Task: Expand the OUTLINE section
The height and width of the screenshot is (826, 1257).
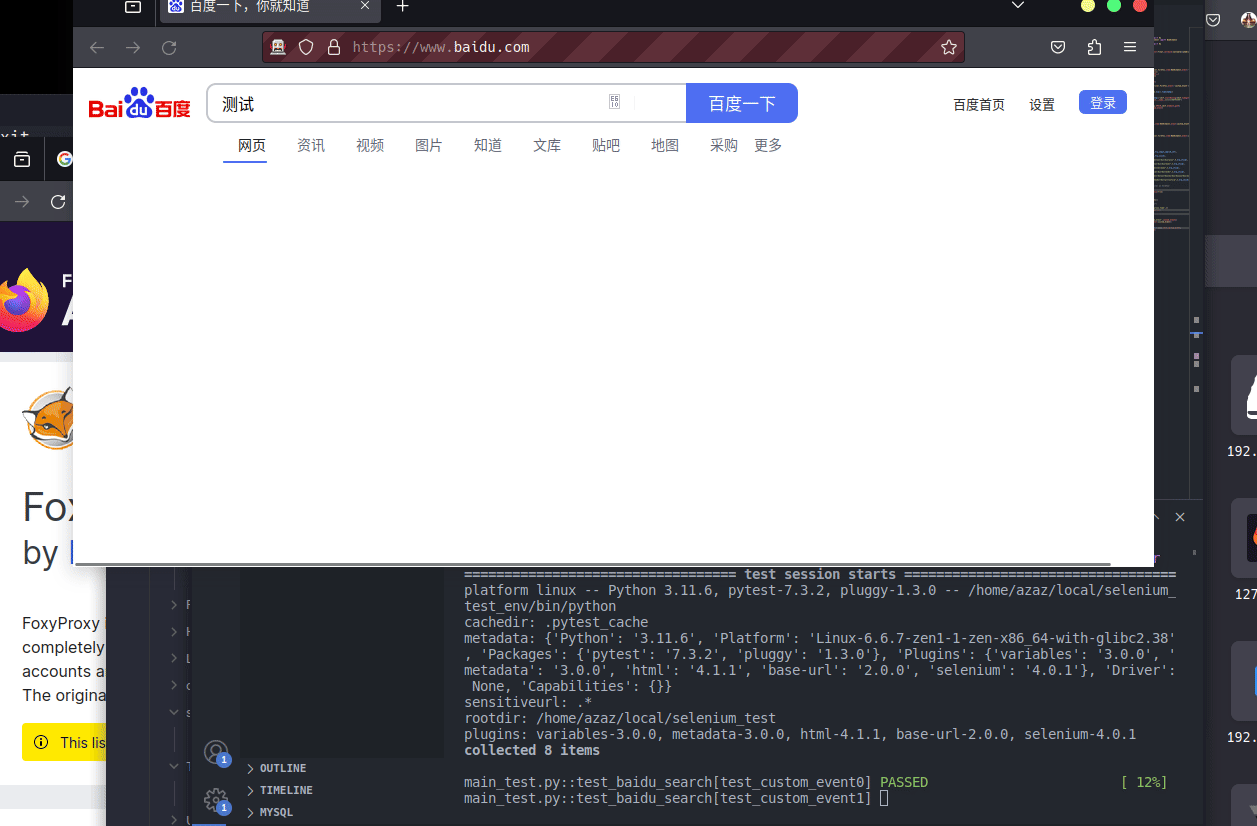Action: (283, 768)
